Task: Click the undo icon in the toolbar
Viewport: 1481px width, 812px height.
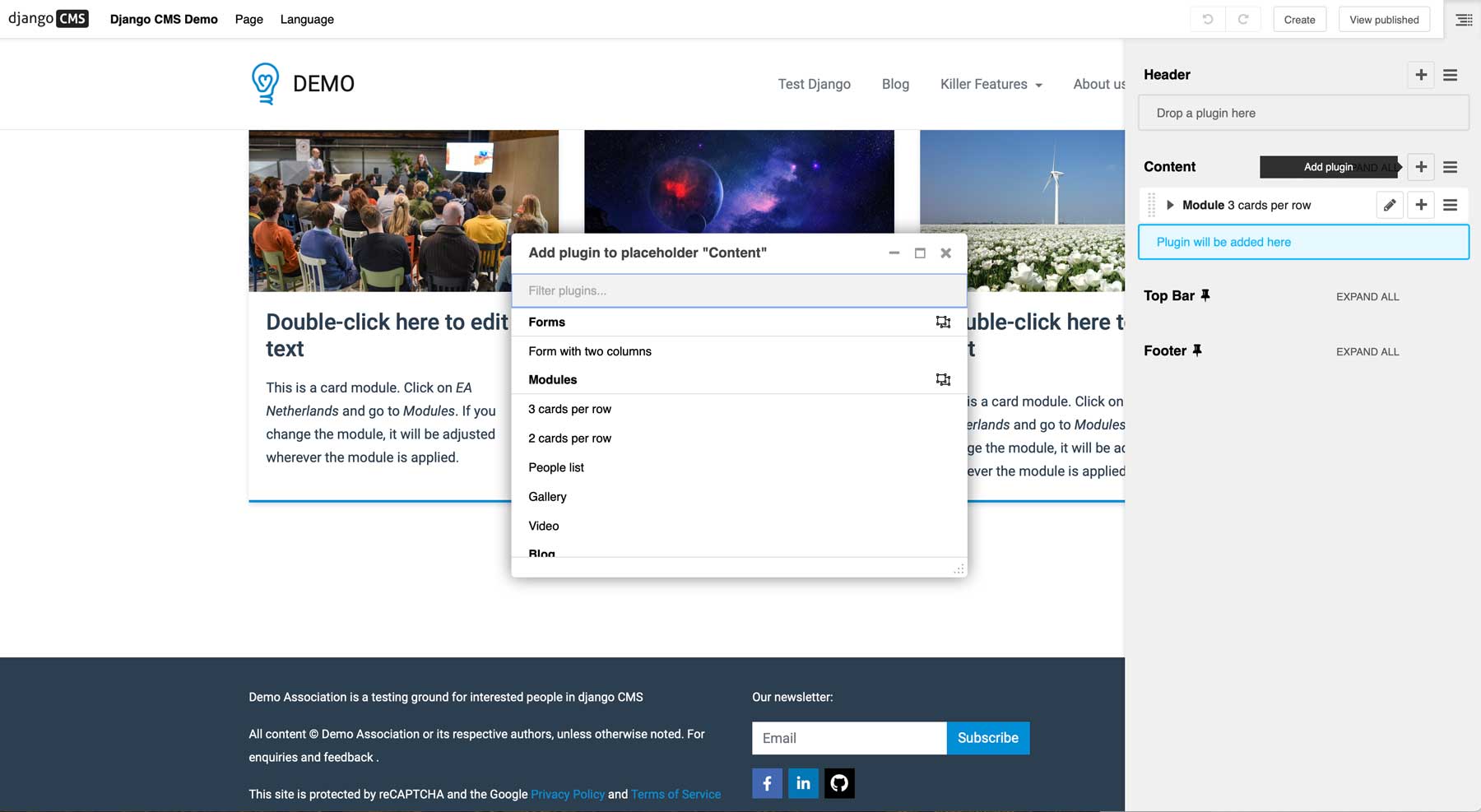Action: (1207, 18)
